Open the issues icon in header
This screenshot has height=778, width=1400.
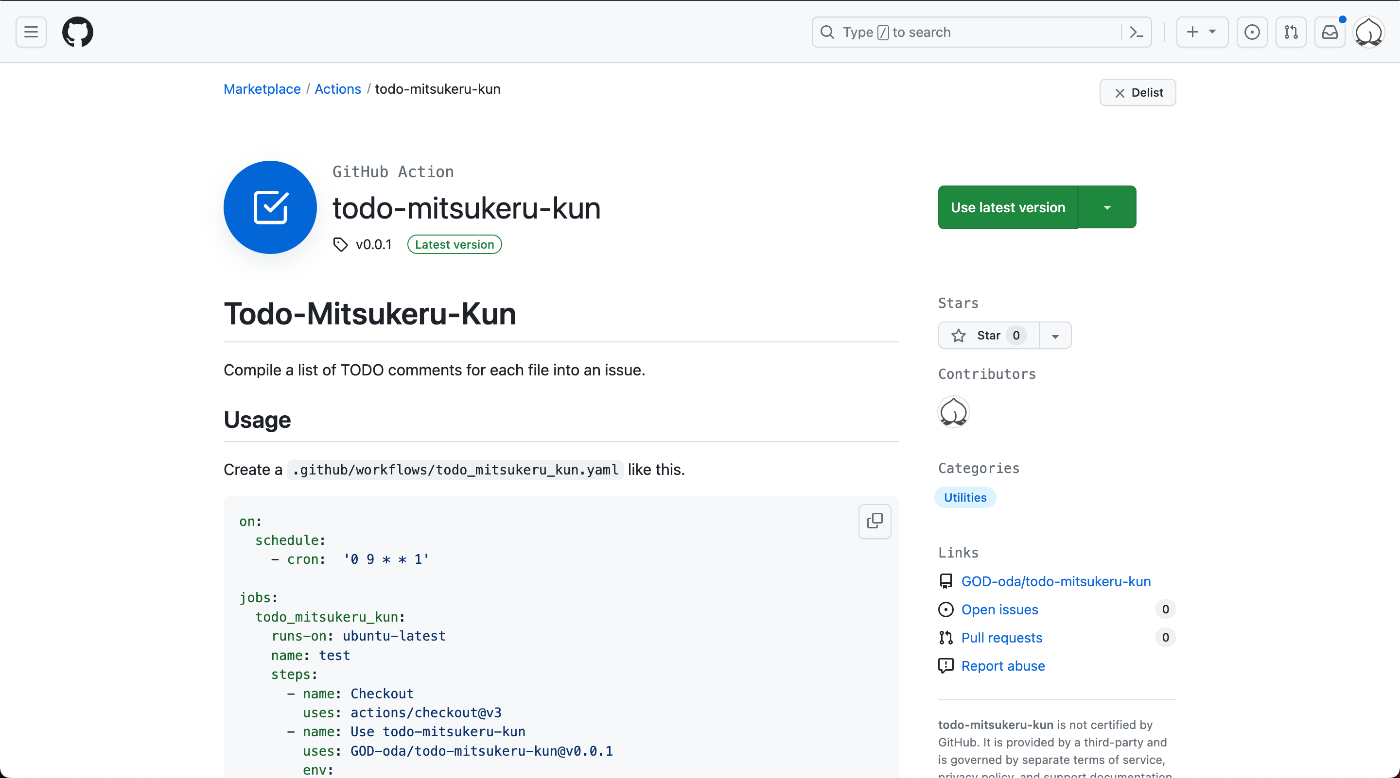[1252, 32]
